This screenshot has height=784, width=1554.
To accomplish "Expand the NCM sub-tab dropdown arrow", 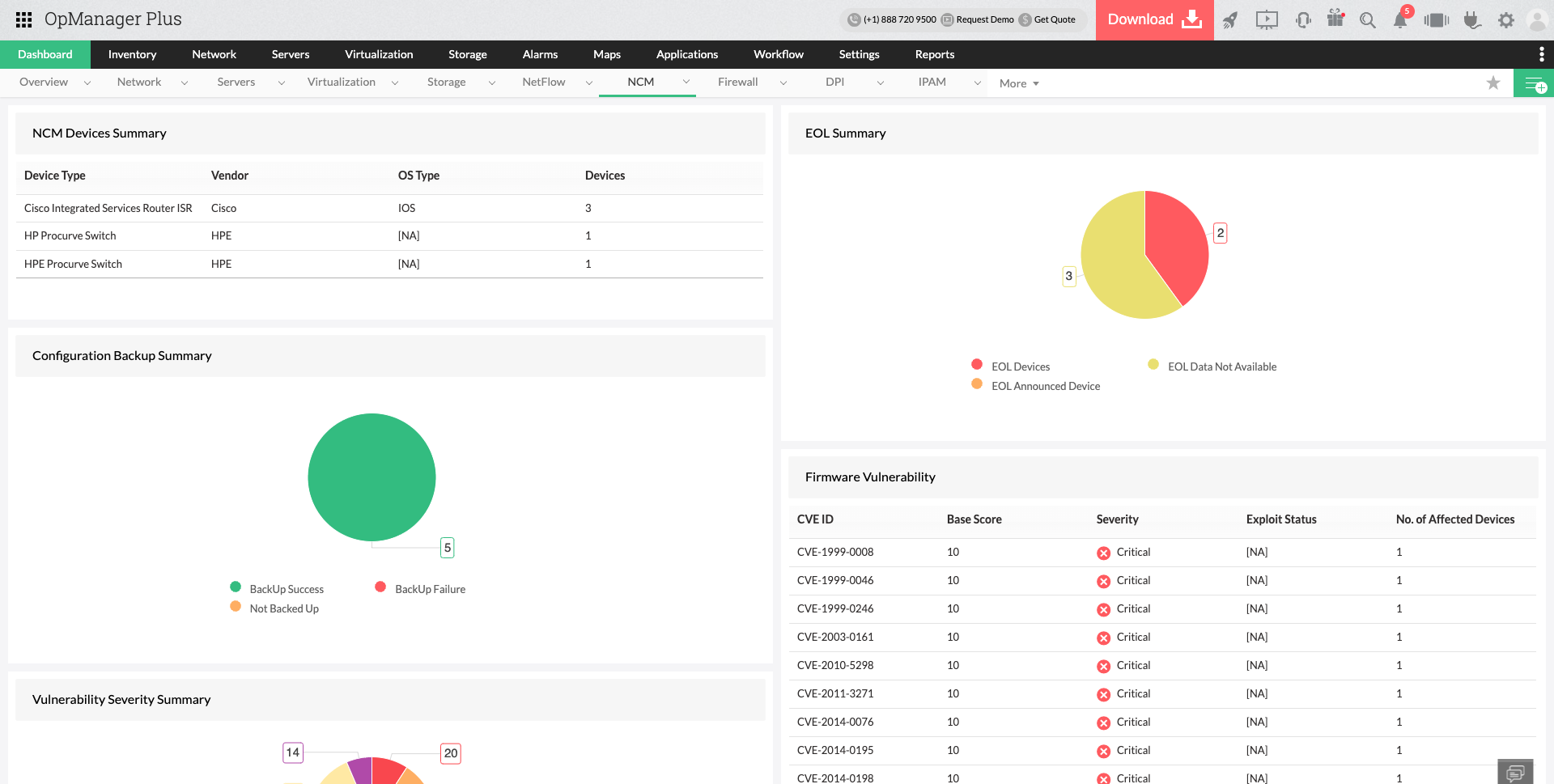I will (x=686, y=82).
